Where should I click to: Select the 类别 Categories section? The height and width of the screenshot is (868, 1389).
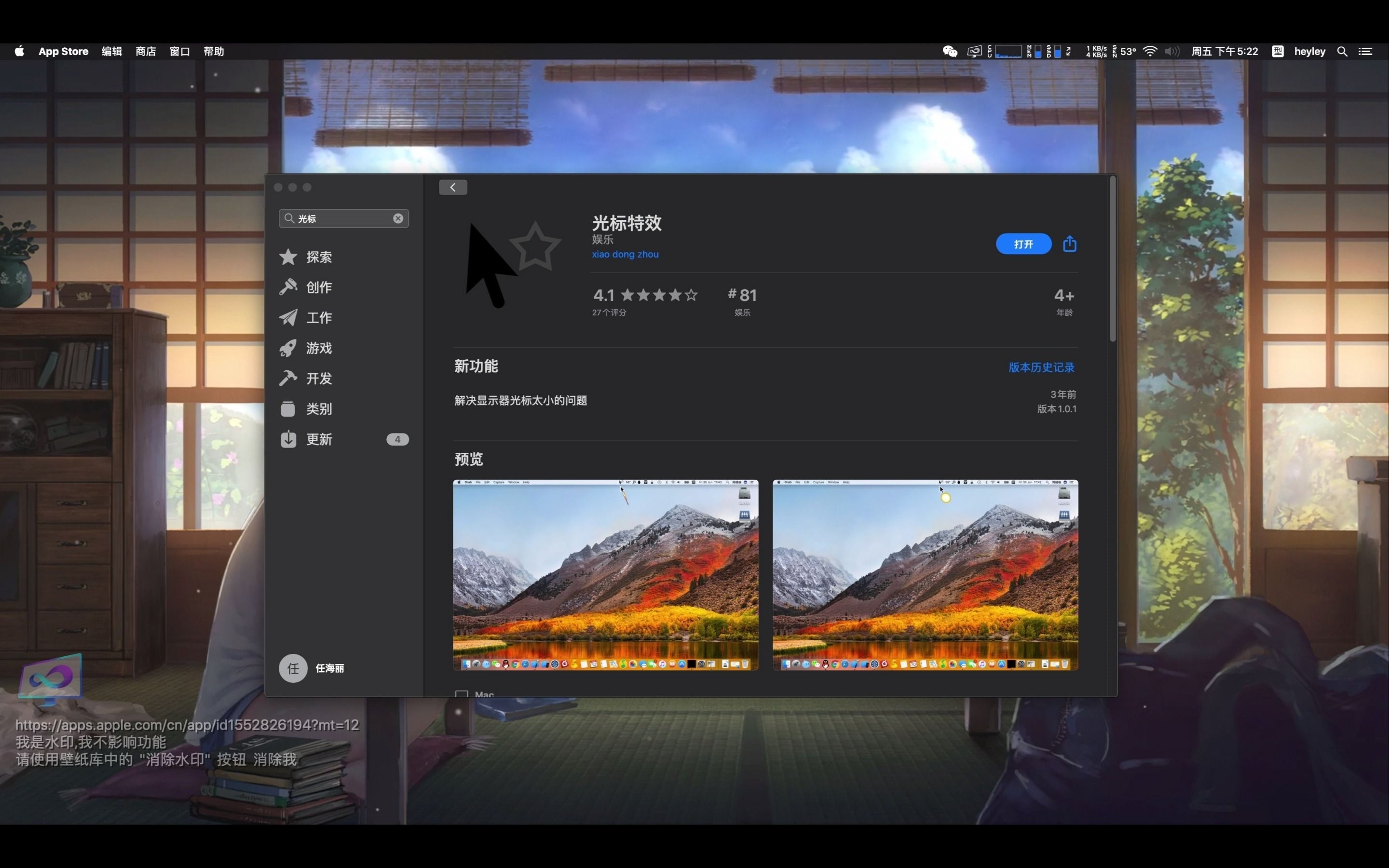(318, 409)
